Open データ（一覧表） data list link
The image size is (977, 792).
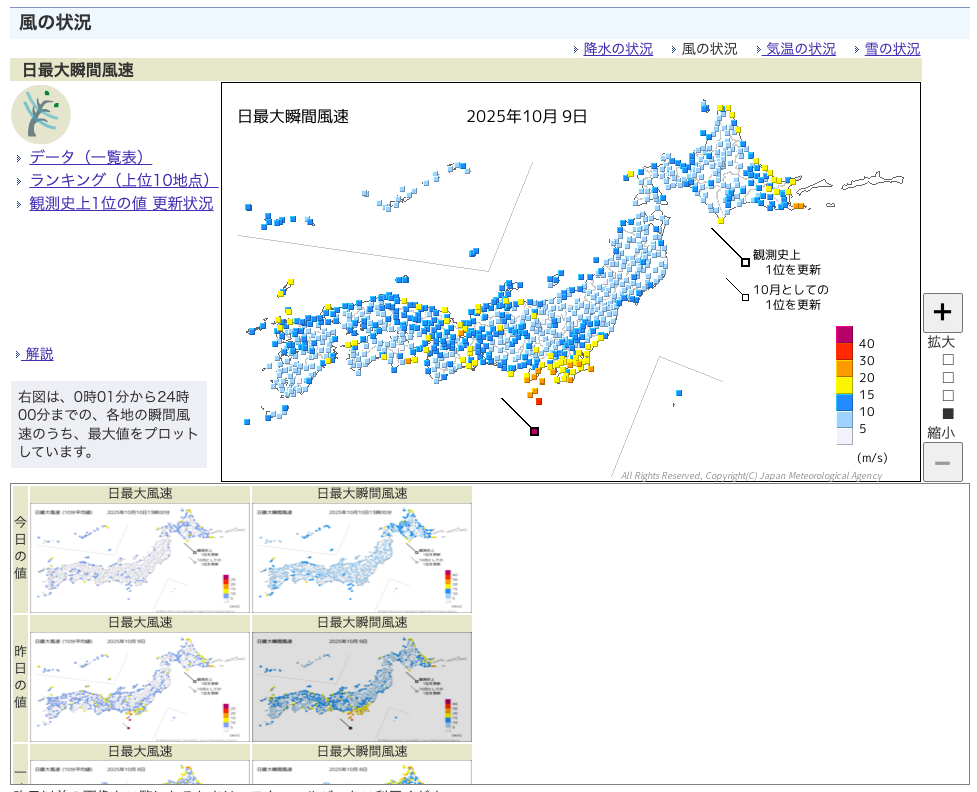click(x=90, y=157)
